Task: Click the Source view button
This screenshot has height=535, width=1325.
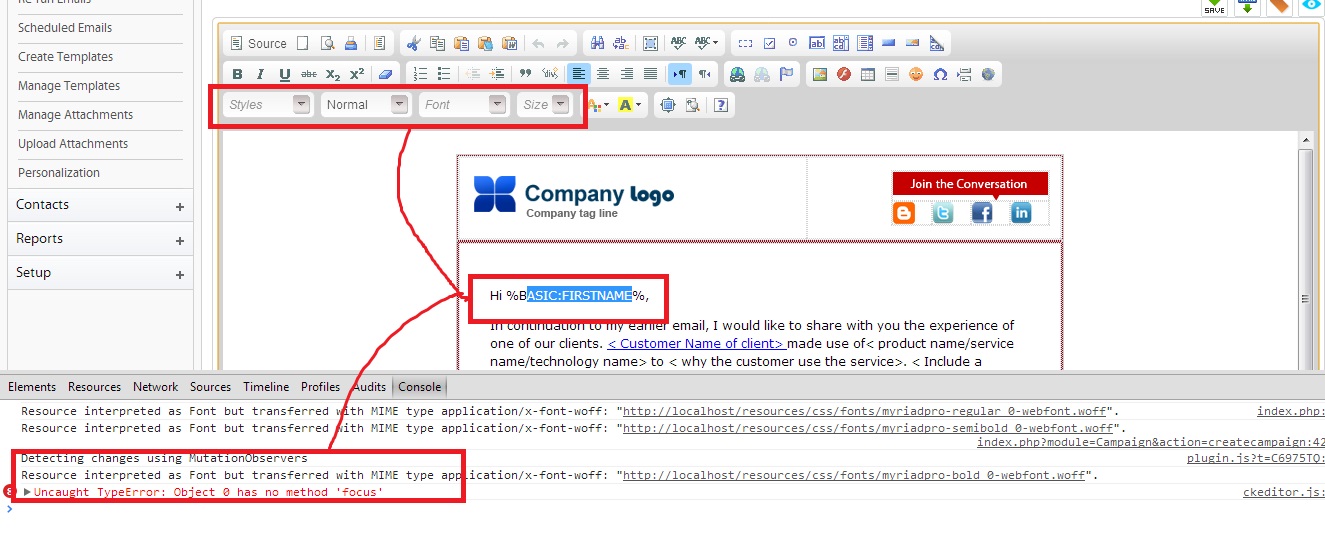Action: [258, 43]
